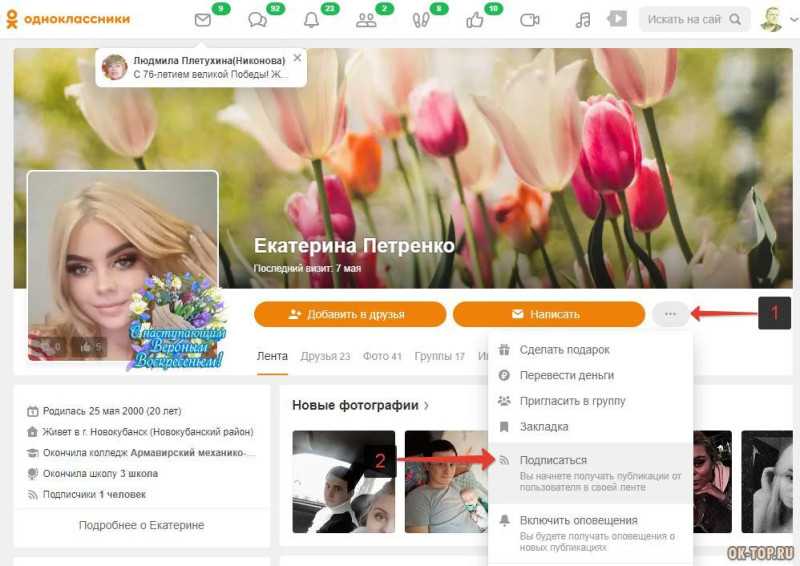Open the notifications bell icon
800x566 pixels.
point(311,20)
